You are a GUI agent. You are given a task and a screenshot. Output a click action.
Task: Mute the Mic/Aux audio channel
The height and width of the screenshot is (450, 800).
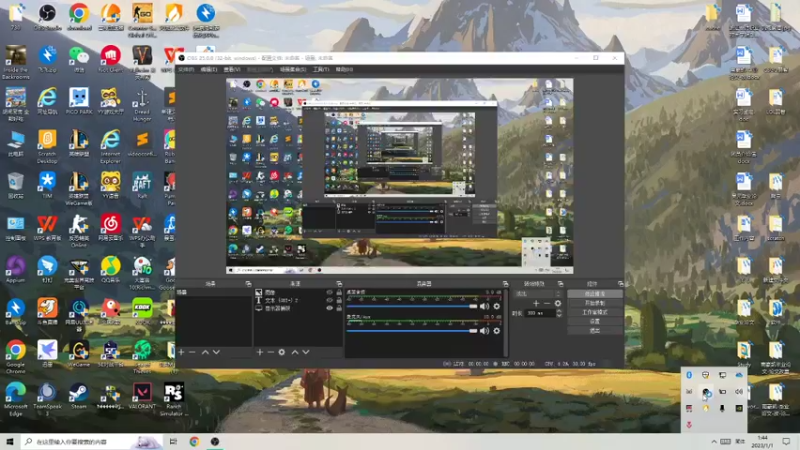[484, 331]
